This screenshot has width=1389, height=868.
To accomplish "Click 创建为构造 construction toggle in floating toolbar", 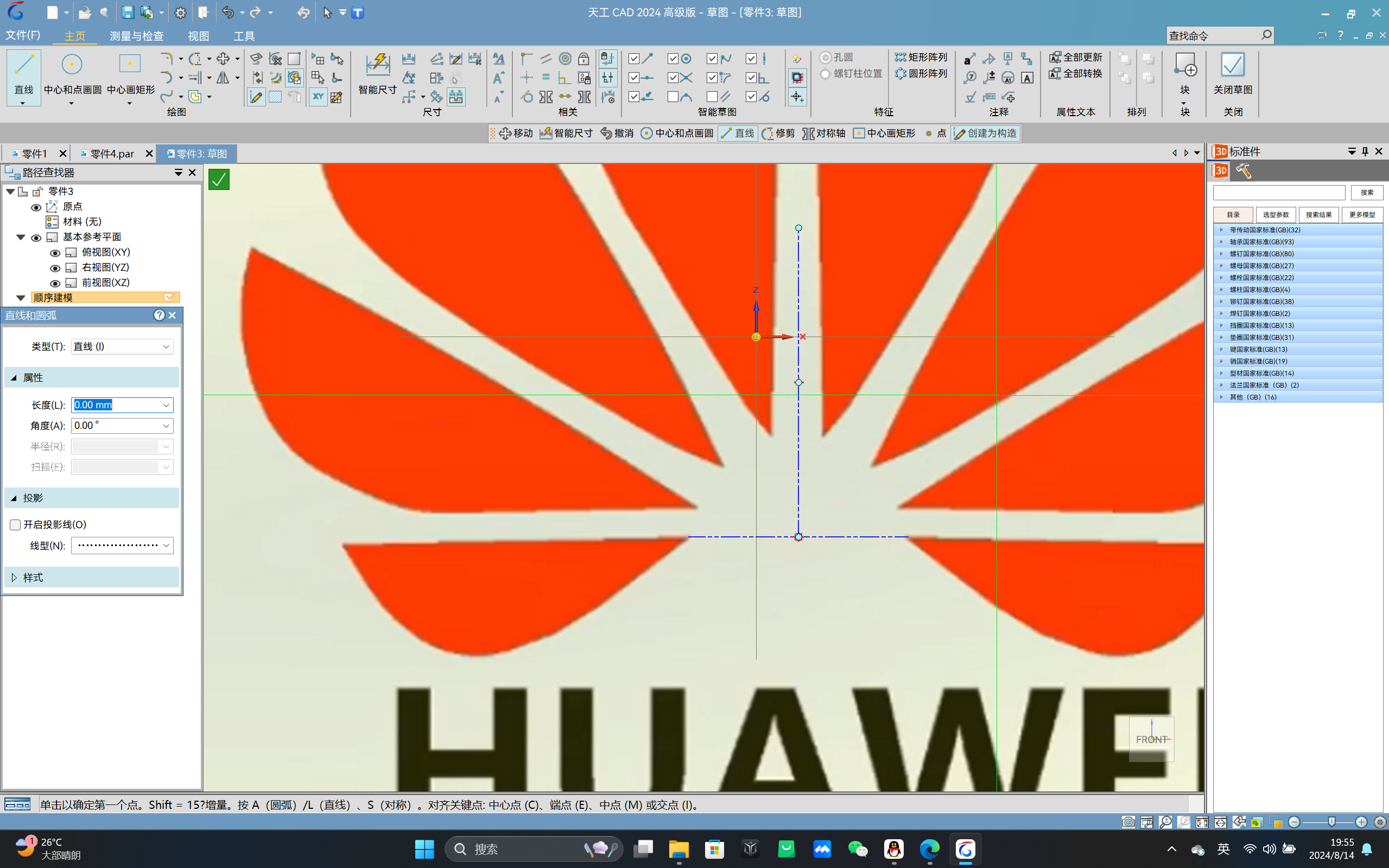I will pyautogui.click(x=985, y=133).
